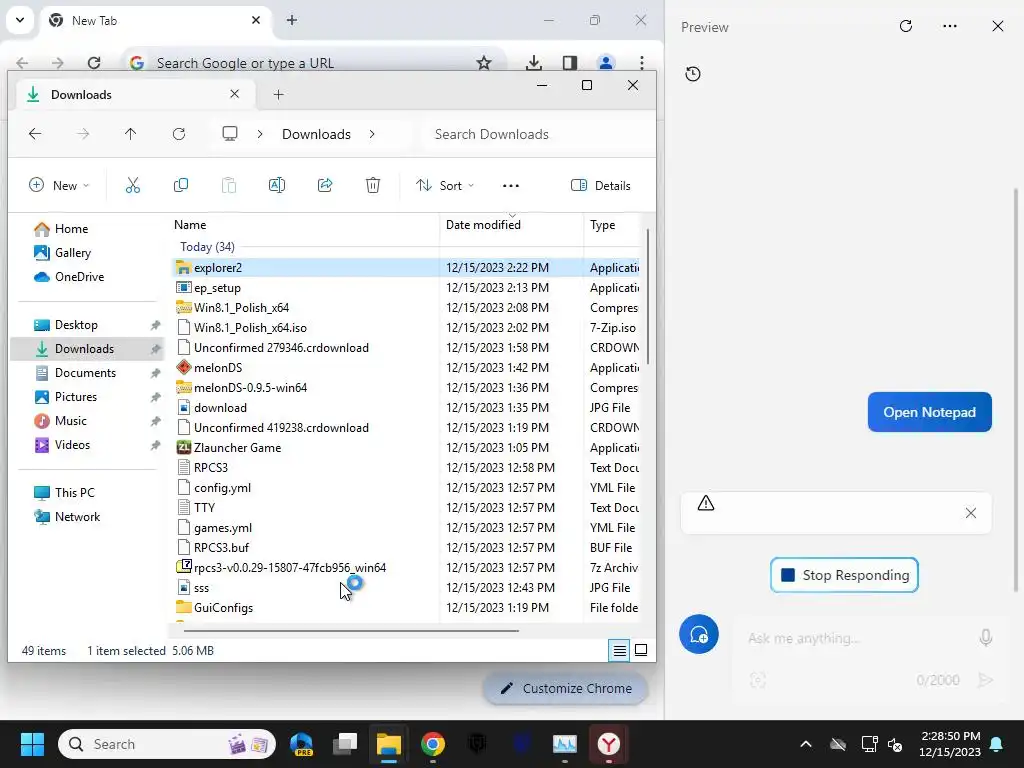Switch to details list view in status bar
Image resolution: width=1024 pixels, height=768 pixels.
click(619, 650)
